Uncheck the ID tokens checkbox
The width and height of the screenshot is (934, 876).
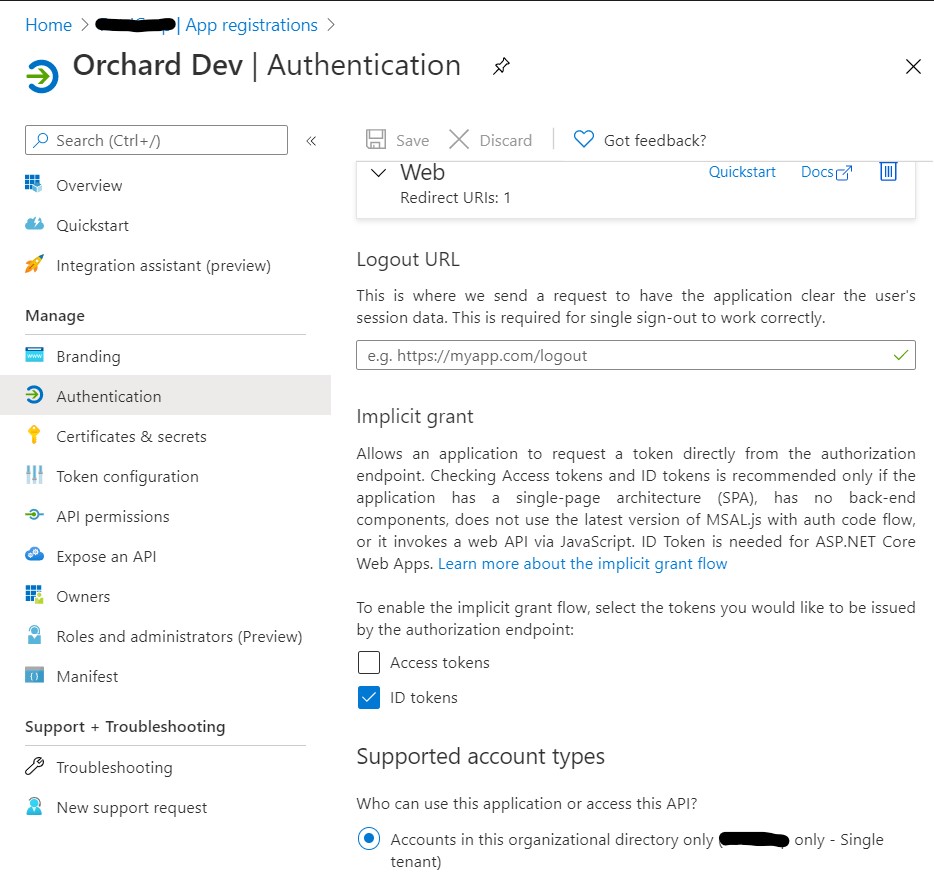(x=369, y=697)
